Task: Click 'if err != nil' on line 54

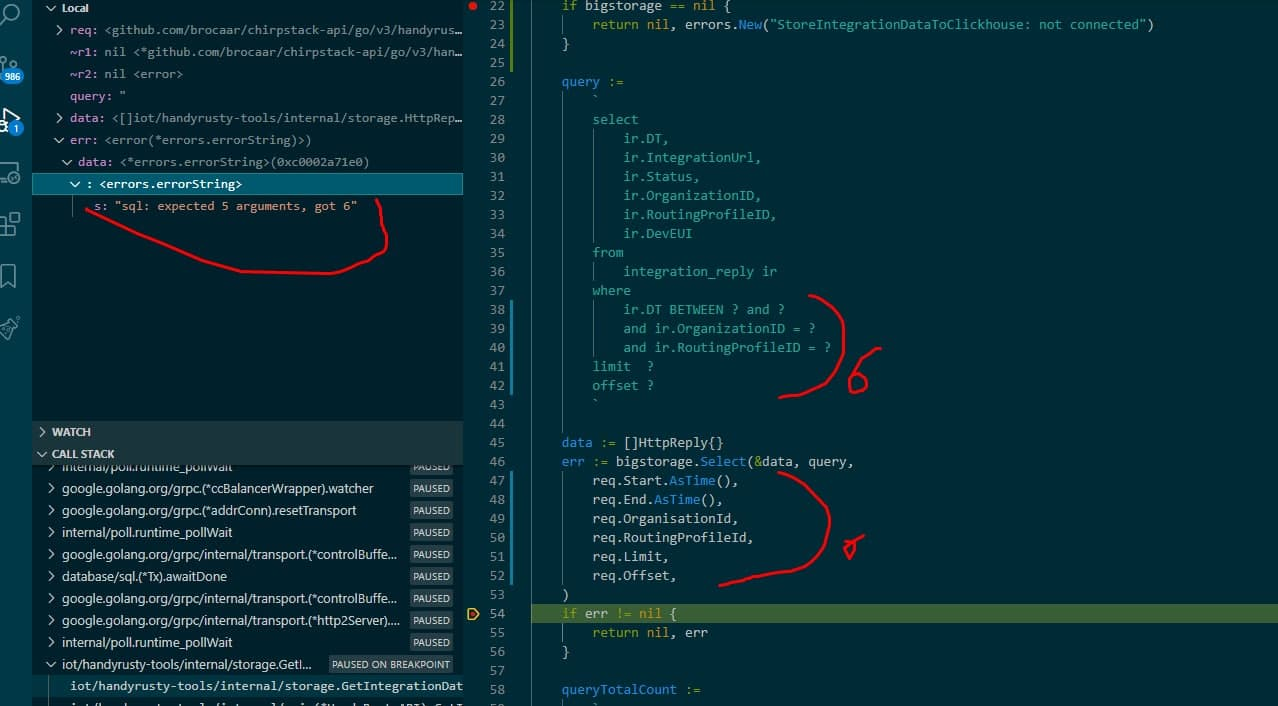Action: pyautogui.click(x=611, y=613)
